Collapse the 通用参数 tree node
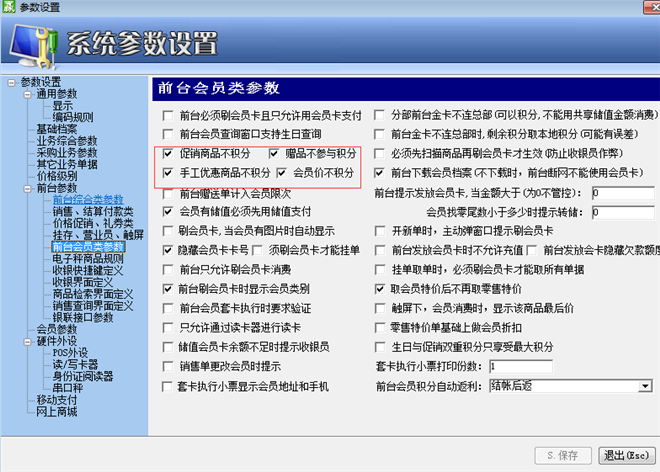This screenshot has width=660, height=472. 27,95
